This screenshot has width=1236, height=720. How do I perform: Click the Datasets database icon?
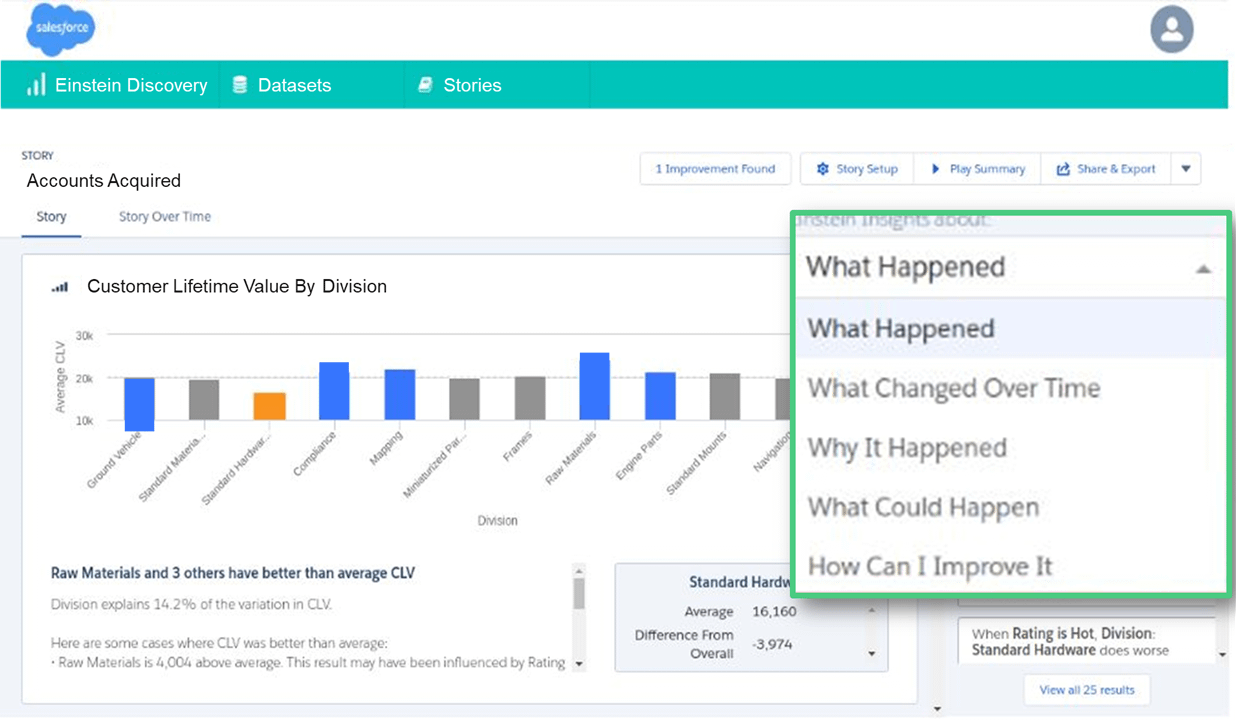(x=240, y=85)
